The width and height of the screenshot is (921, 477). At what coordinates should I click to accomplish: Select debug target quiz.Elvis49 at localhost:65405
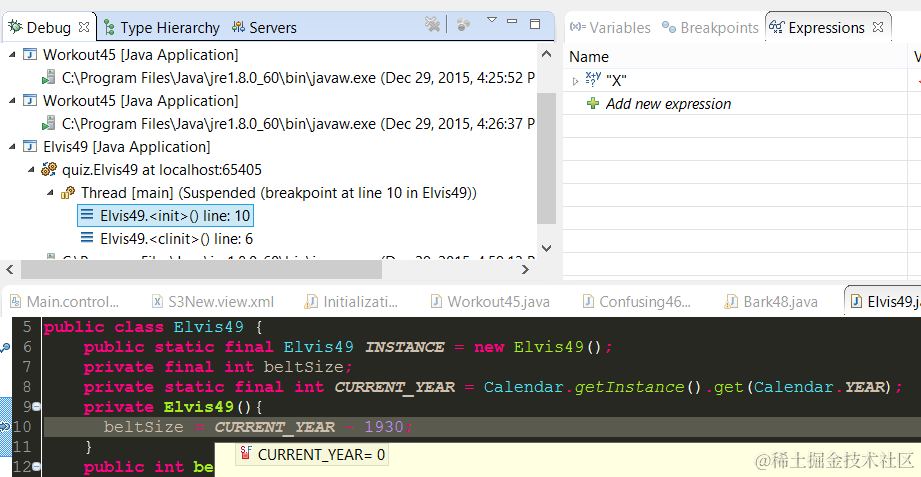click(152, 170)
